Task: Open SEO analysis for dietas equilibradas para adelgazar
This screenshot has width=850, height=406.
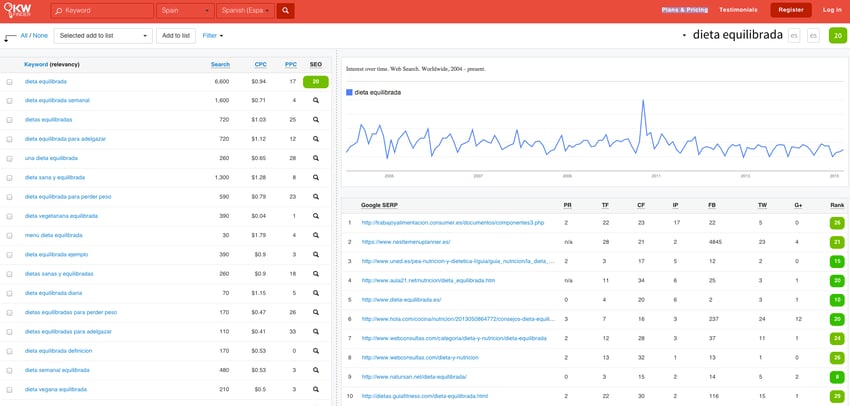Action: pyautogui.click(x=315, y=332)
